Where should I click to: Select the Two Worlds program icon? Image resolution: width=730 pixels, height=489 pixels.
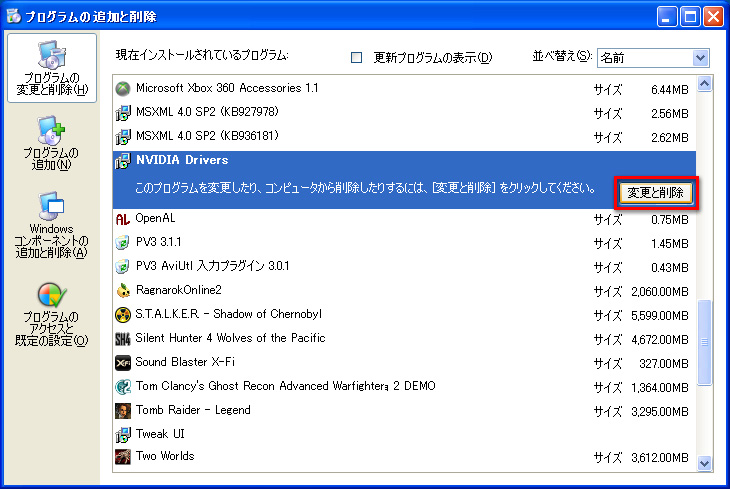click(x=123, y=457)
